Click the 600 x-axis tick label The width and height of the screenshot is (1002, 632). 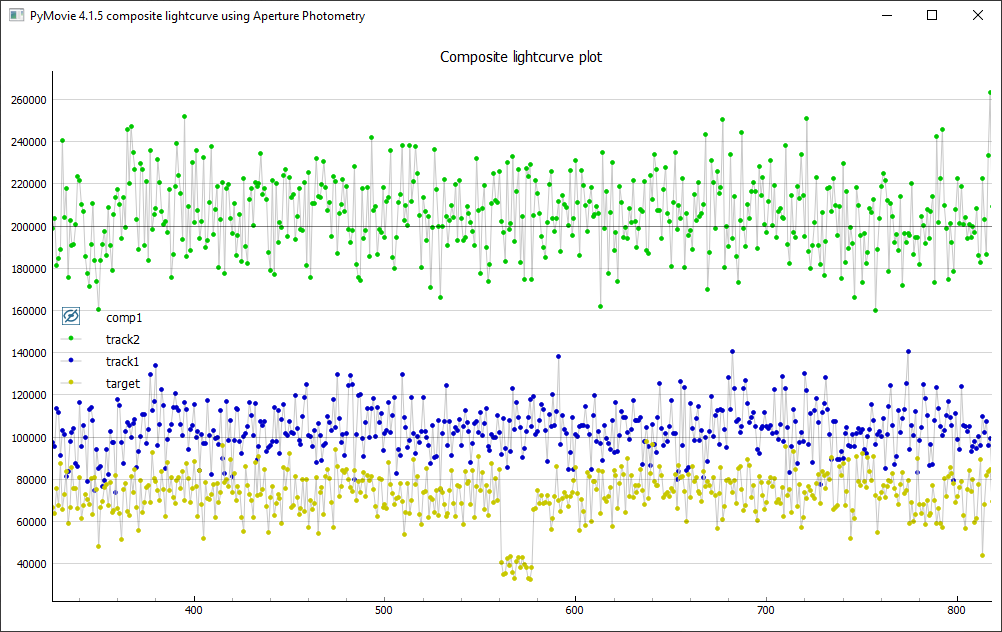pyautogui.click(x=575, y=610)
